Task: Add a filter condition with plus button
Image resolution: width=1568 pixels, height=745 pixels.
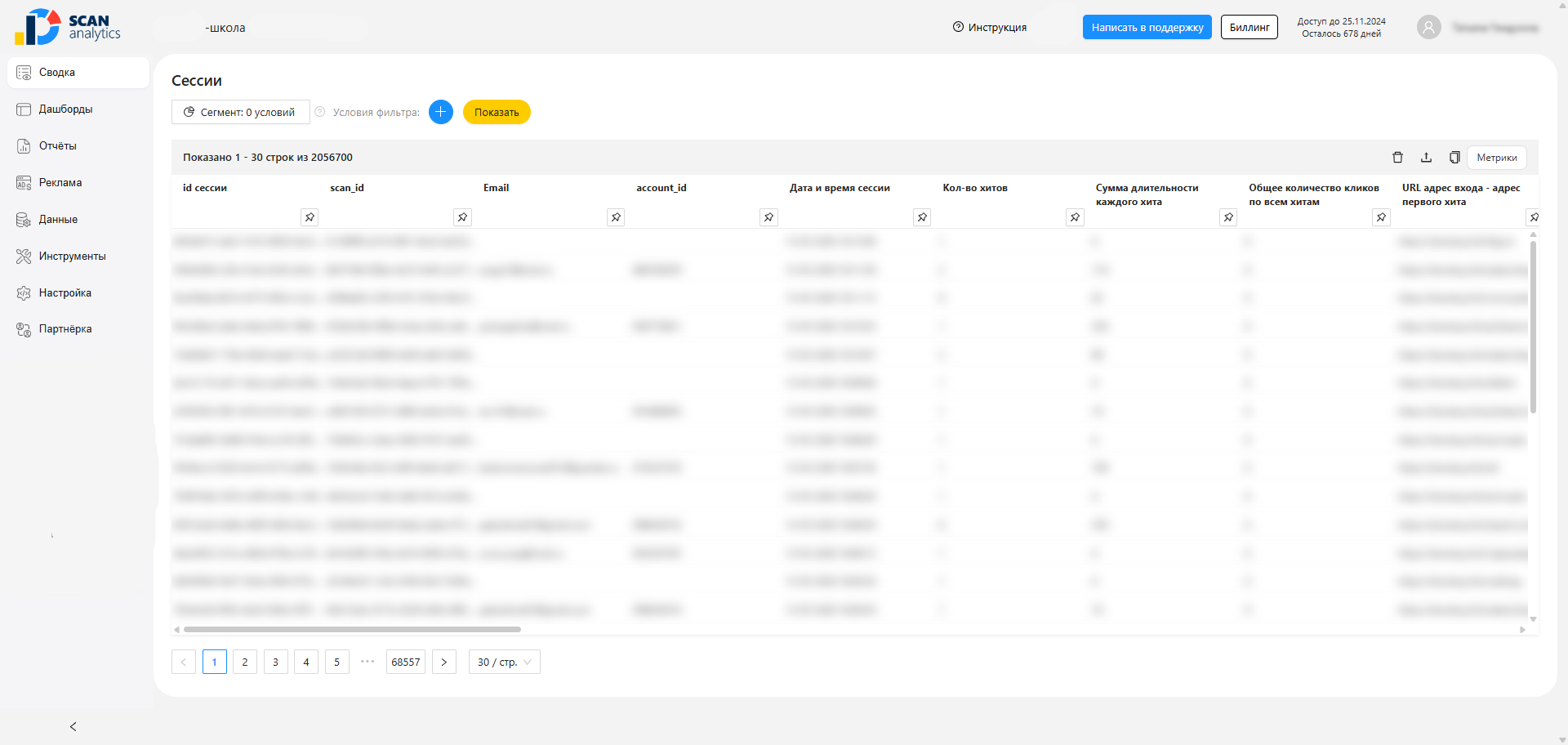Action: pyautogui.click(x=441, y=112)
